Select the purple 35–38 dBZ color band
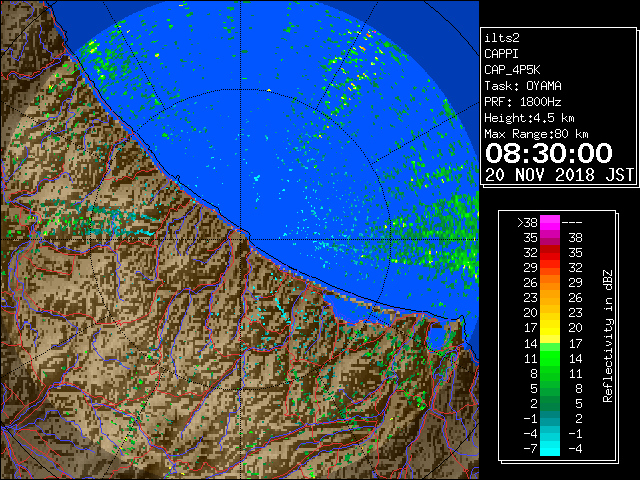The image size is (640, 480). click(x=550, y=238)
